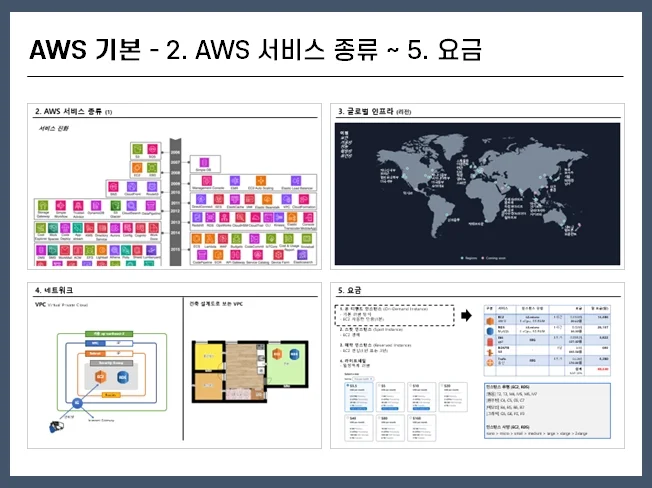652x488 pixels.
Task: Select the $40 plan radio button
Action: tap(348, 418)
